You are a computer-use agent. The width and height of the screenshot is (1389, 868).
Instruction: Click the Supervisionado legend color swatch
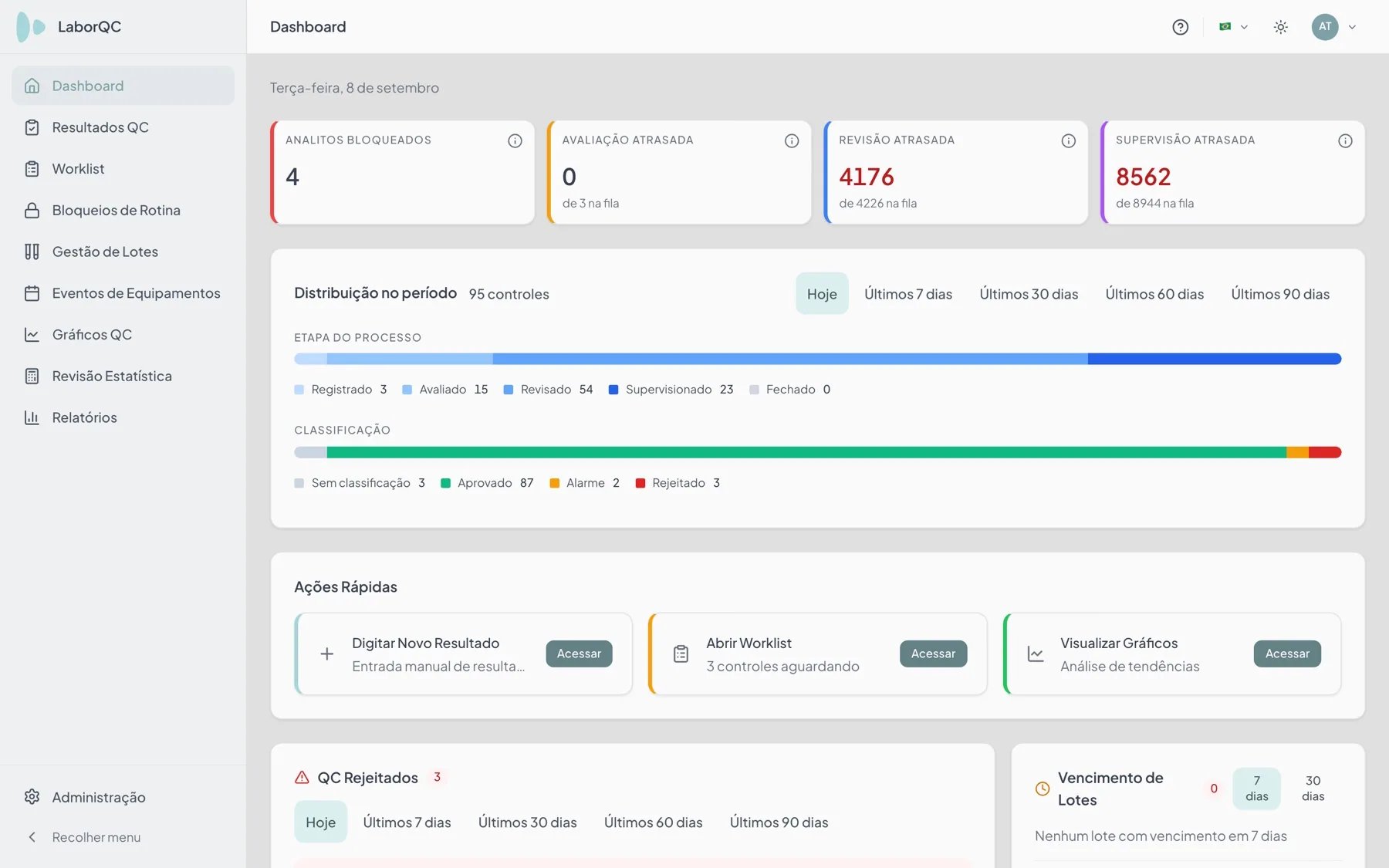click(x=613, y=390)
